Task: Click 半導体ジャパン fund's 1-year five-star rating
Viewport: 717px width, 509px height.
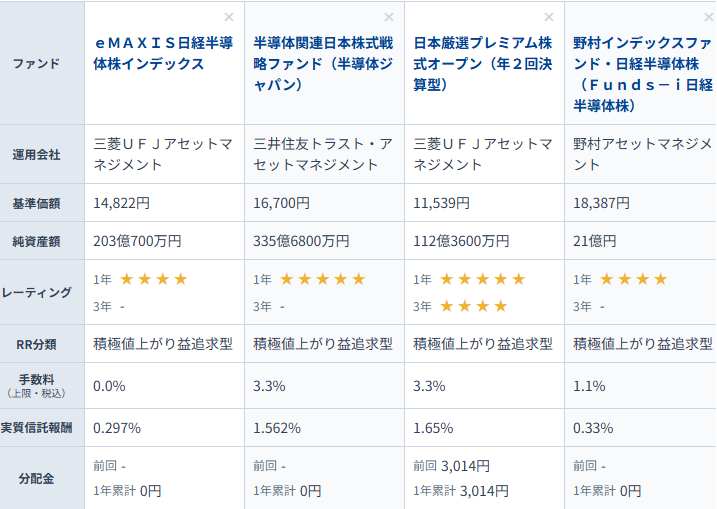Action: click(322, 279)
